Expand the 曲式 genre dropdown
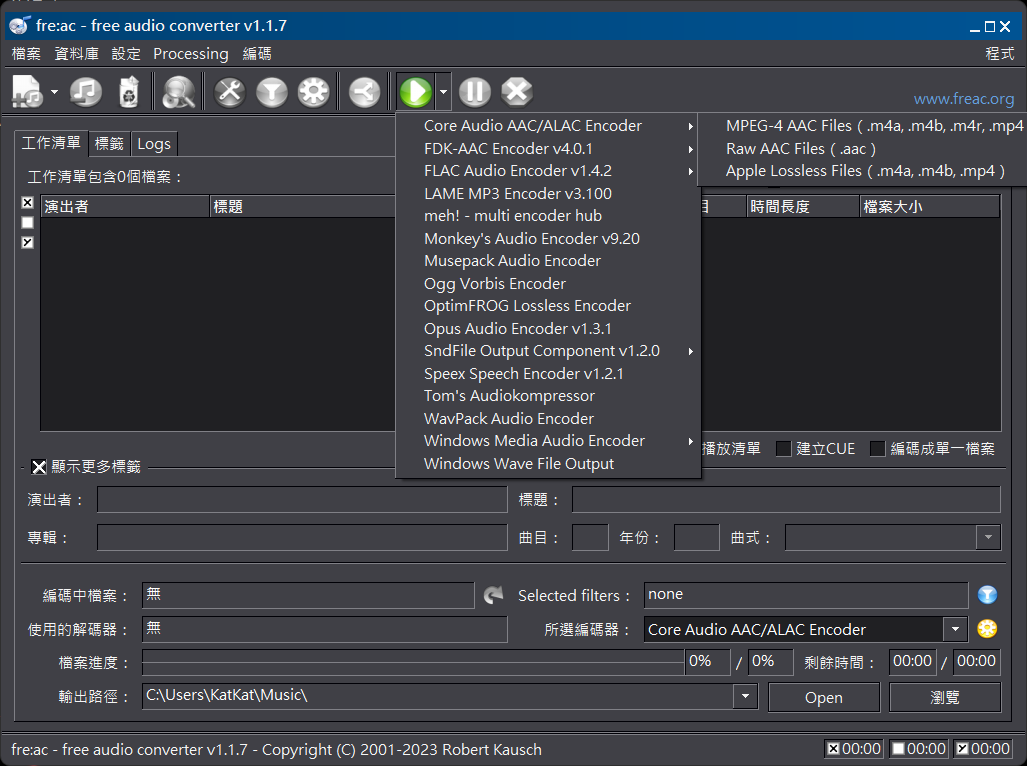 point(988,538)
